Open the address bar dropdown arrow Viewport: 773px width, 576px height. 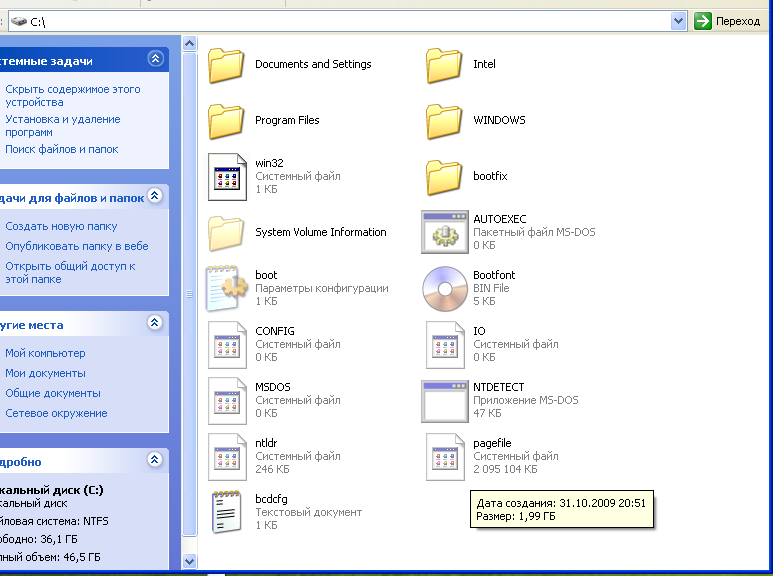679,20
